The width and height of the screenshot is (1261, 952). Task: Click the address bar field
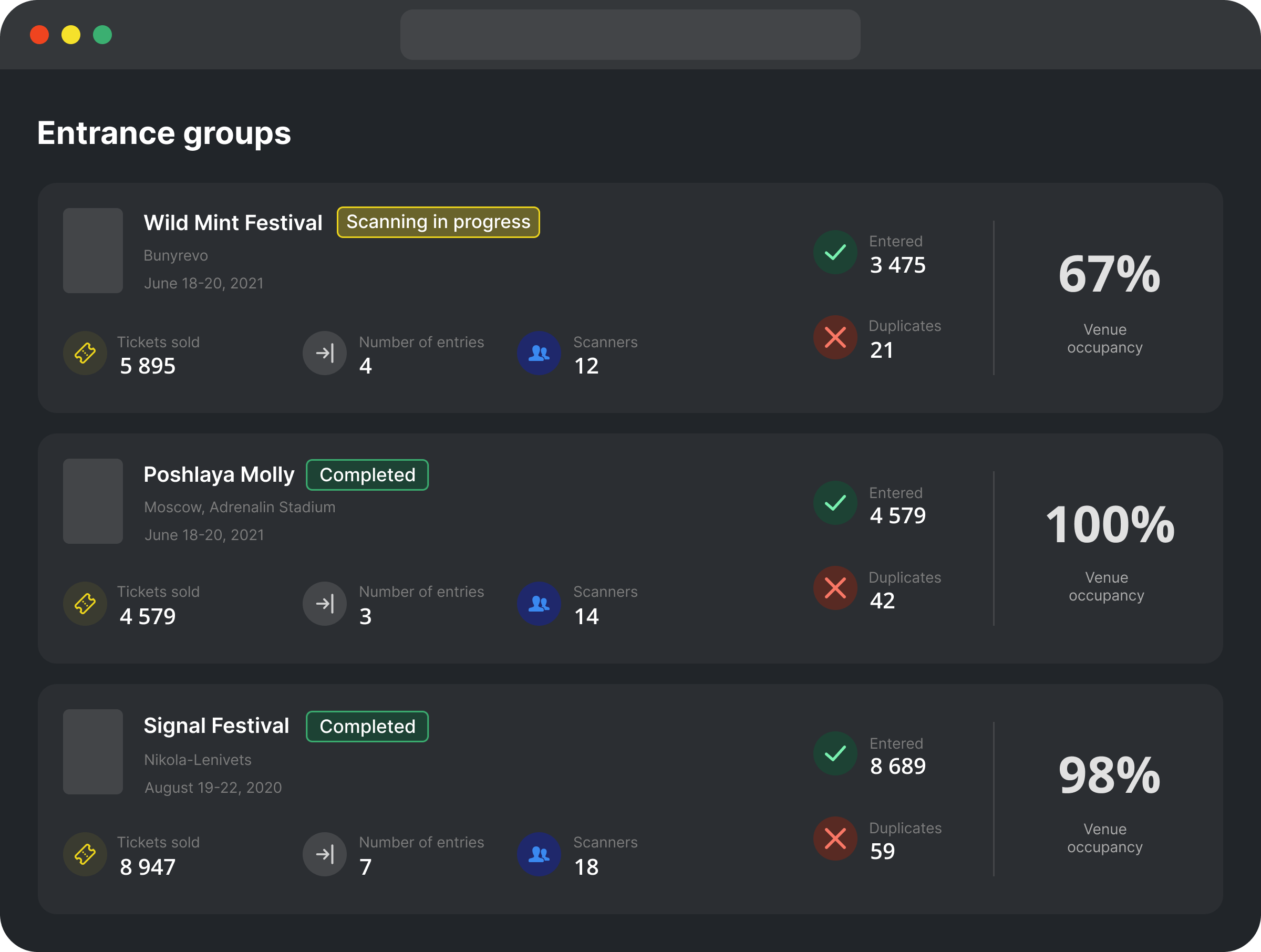tap(630, 35)
